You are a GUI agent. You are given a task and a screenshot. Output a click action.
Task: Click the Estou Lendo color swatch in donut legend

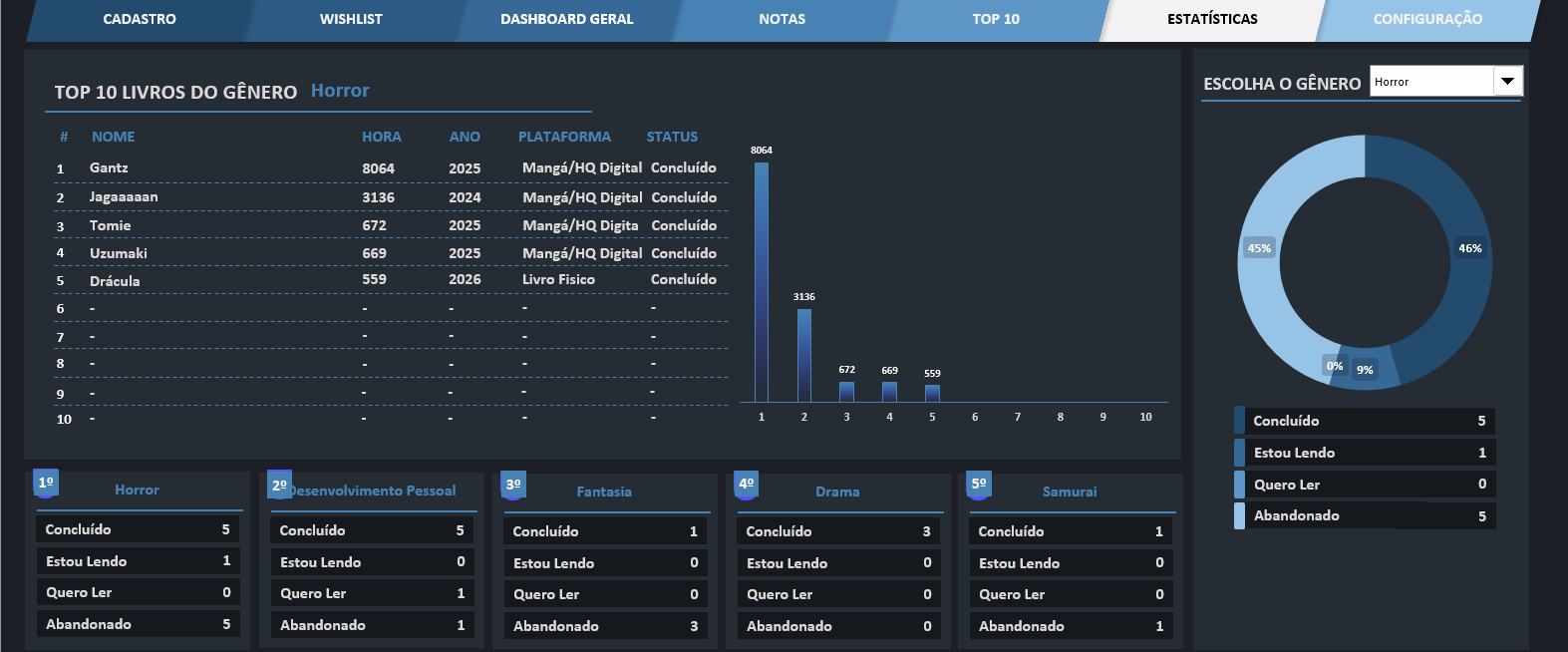tap(1239, 453)
